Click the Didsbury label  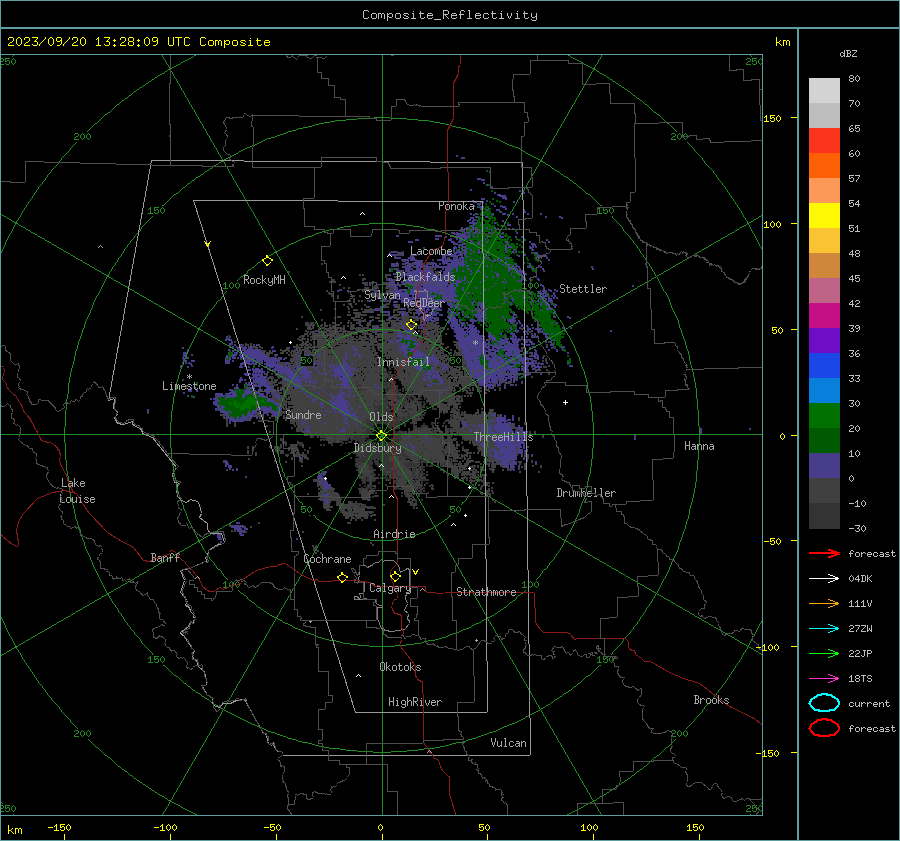point(377,448)
